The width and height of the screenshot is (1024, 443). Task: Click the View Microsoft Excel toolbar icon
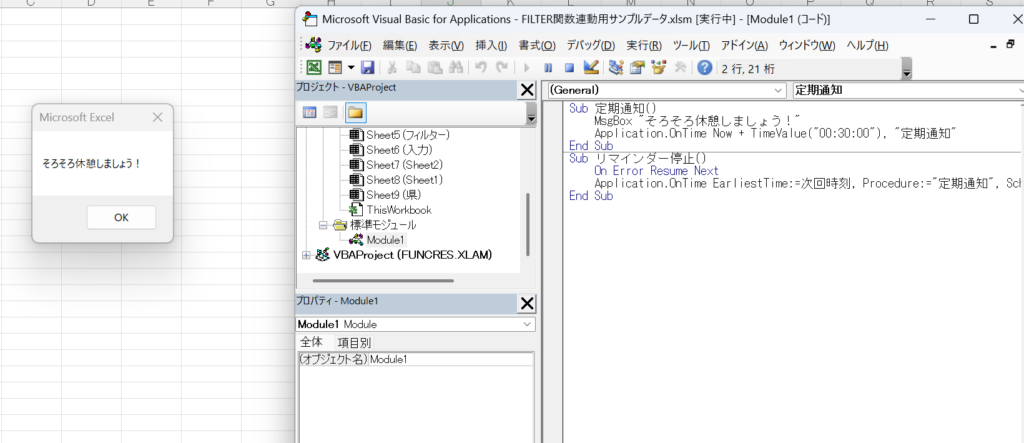click(315, 67)
